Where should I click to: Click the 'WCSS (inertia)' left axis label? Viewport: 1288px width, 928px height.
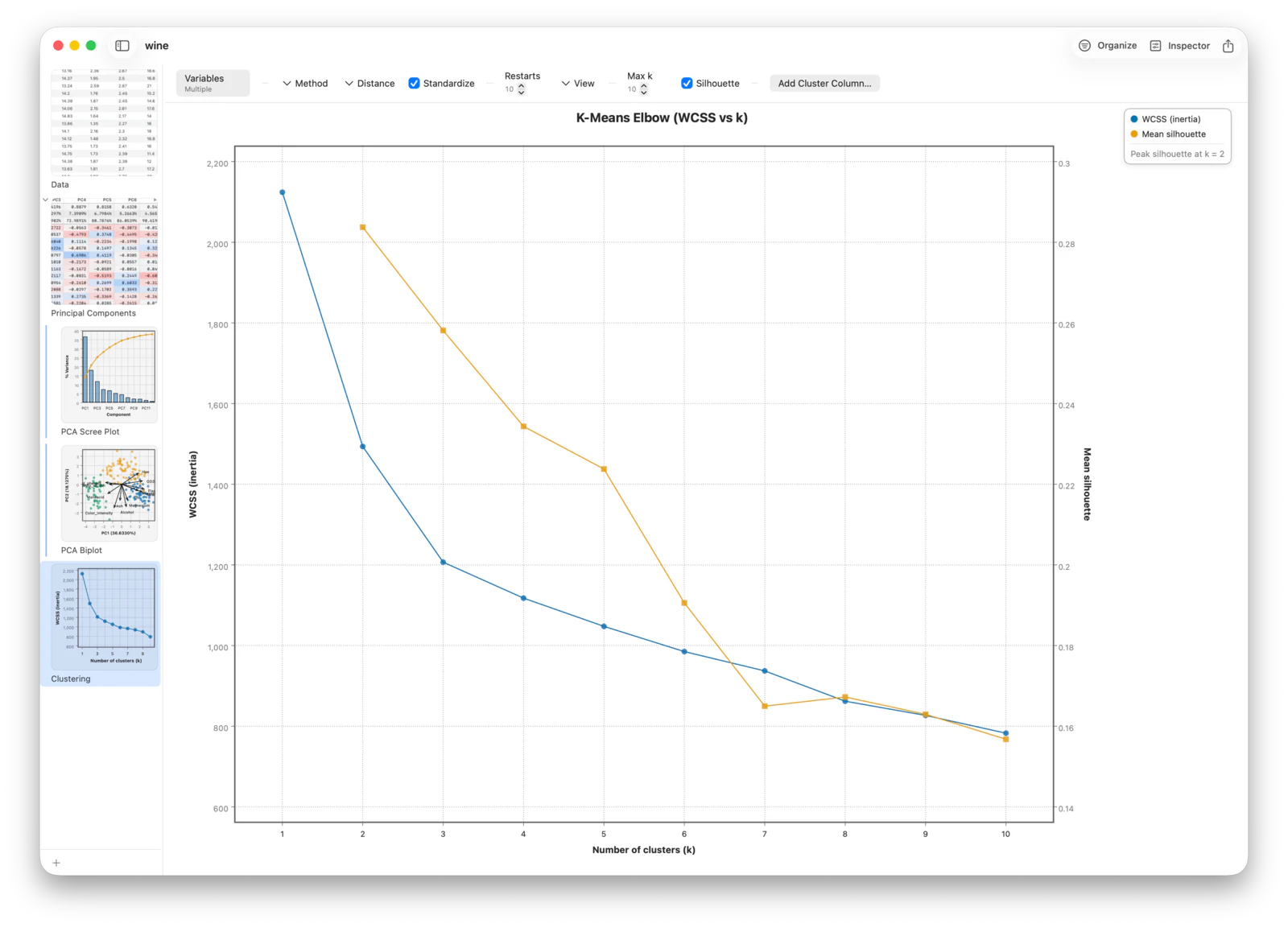(x=193, y=485)
